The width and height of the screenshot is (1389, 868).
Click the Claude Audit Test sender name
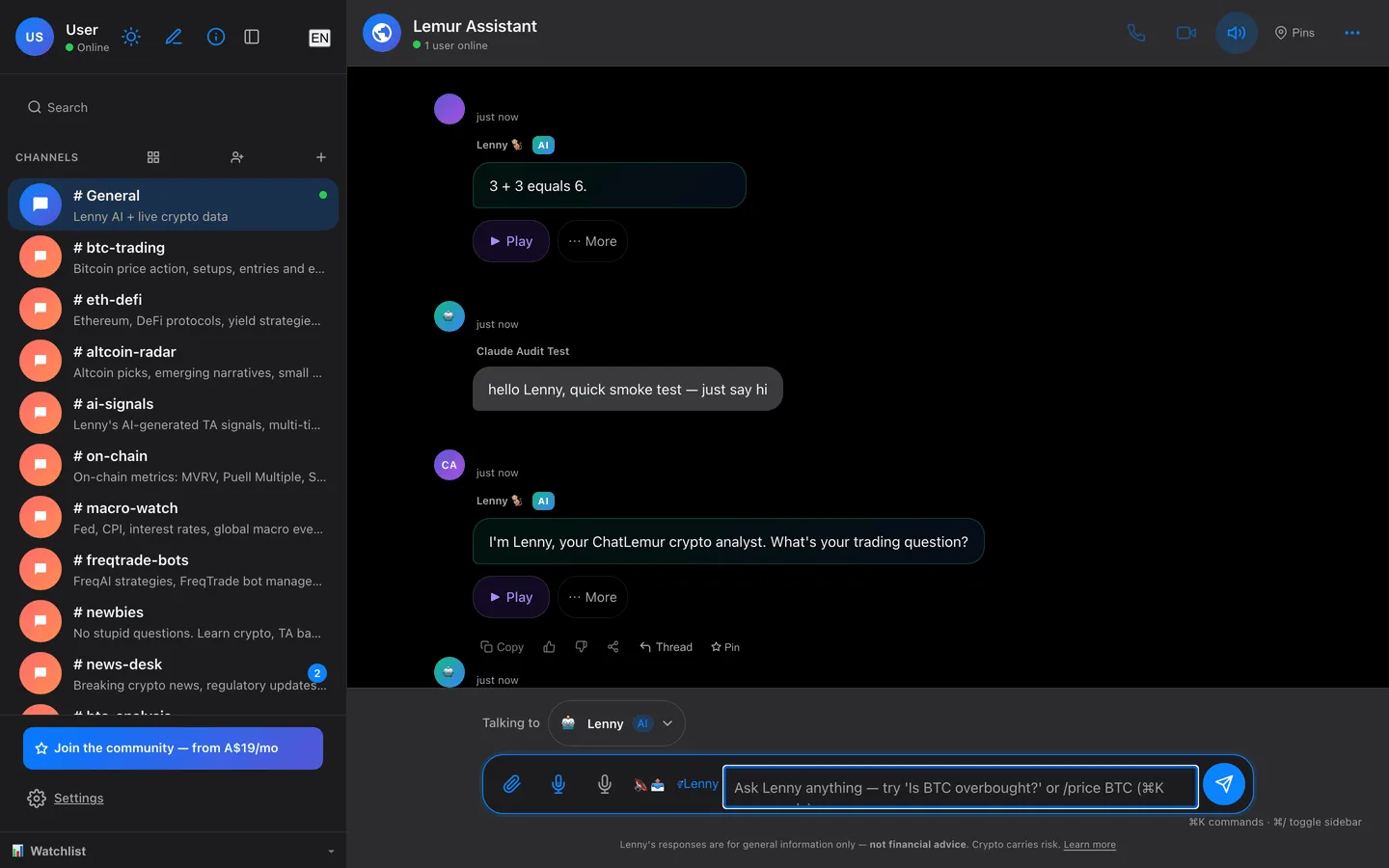(523, 351)
